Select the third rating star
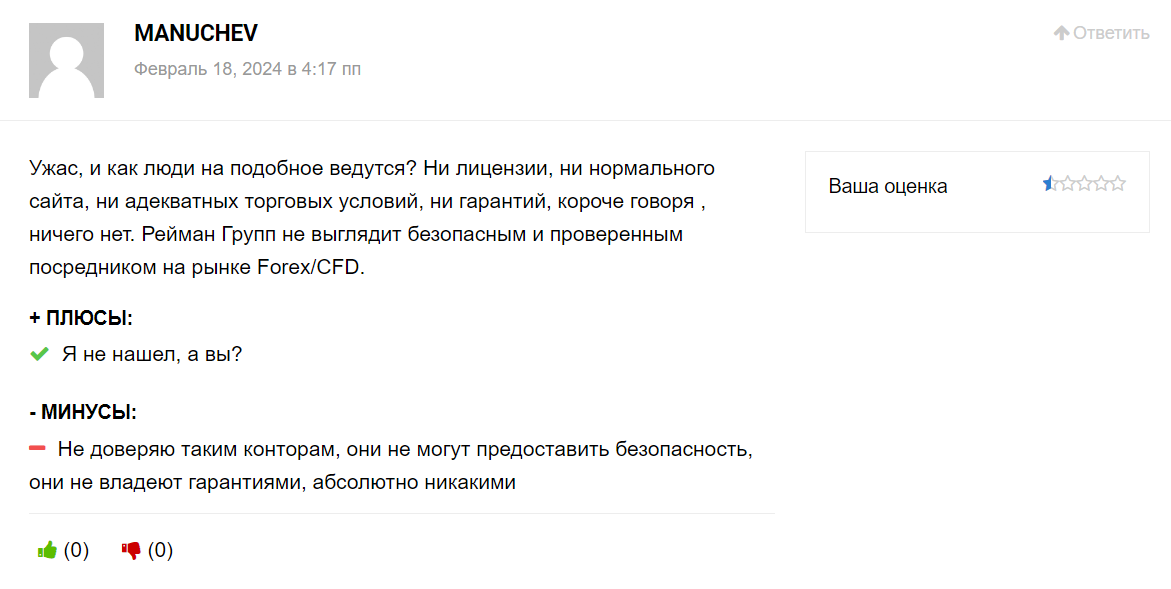 [1084, 183]
